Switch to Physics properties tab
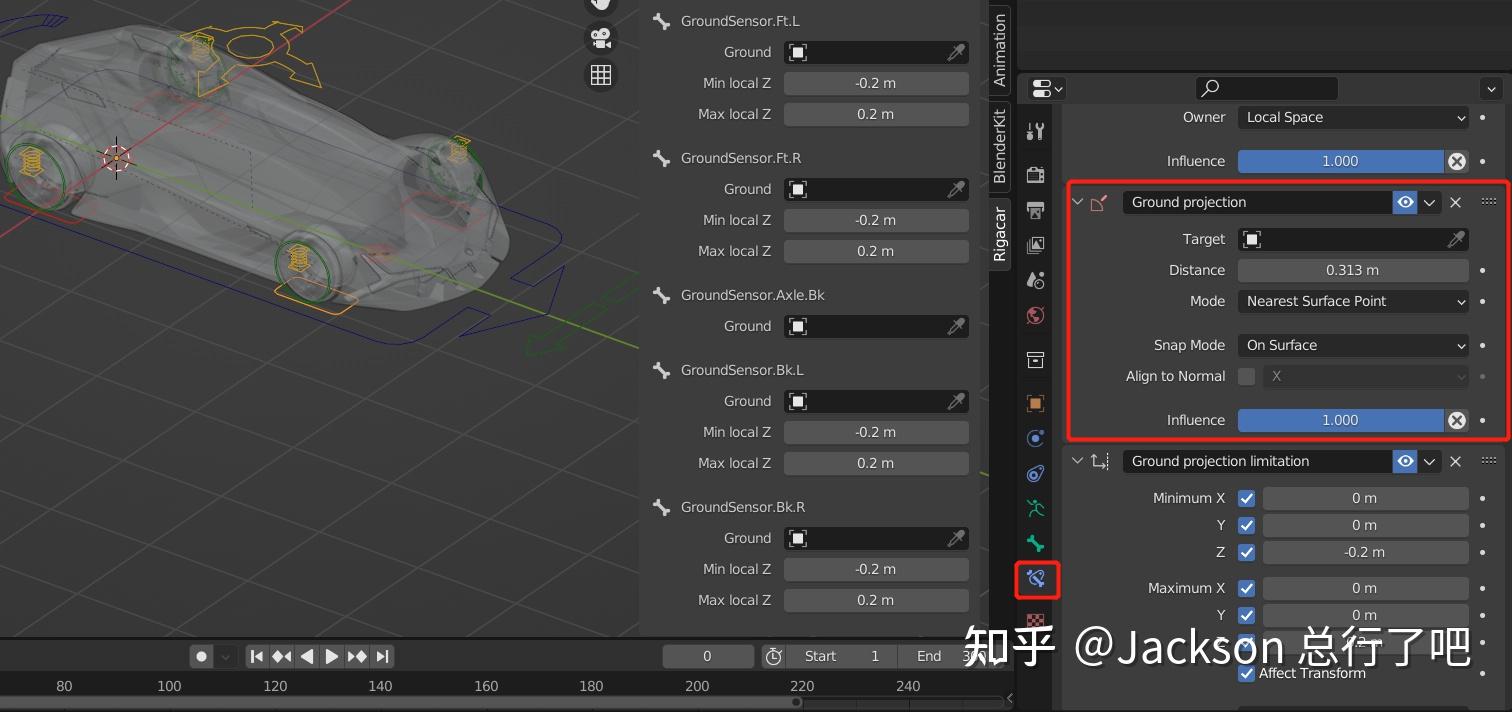Image resolution: width=1512 pixels, height=712 pixels. (x=1035, y=438)
